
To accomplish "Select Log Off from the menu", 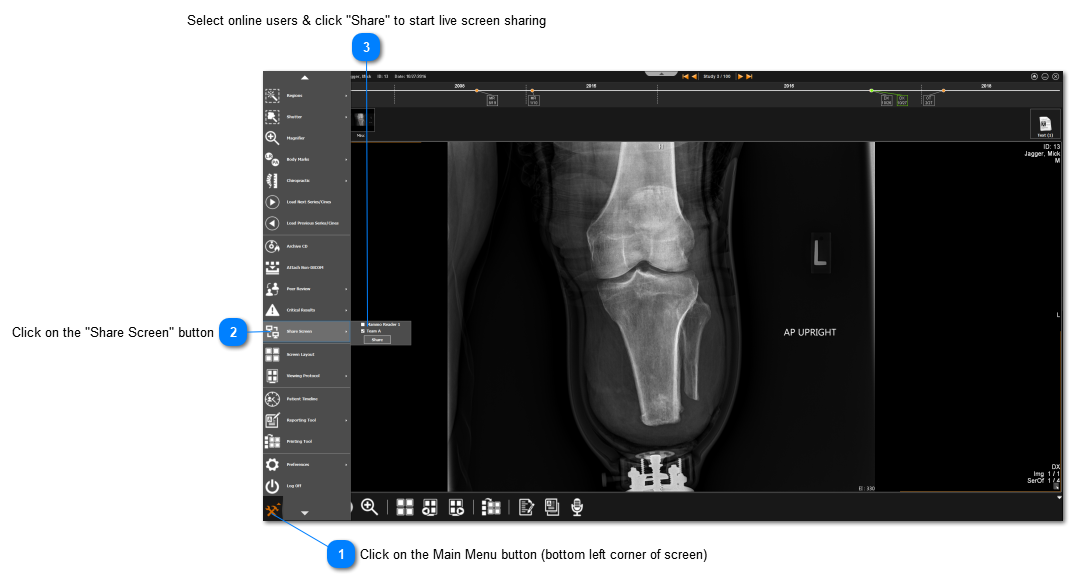I will tap(296, 485).
